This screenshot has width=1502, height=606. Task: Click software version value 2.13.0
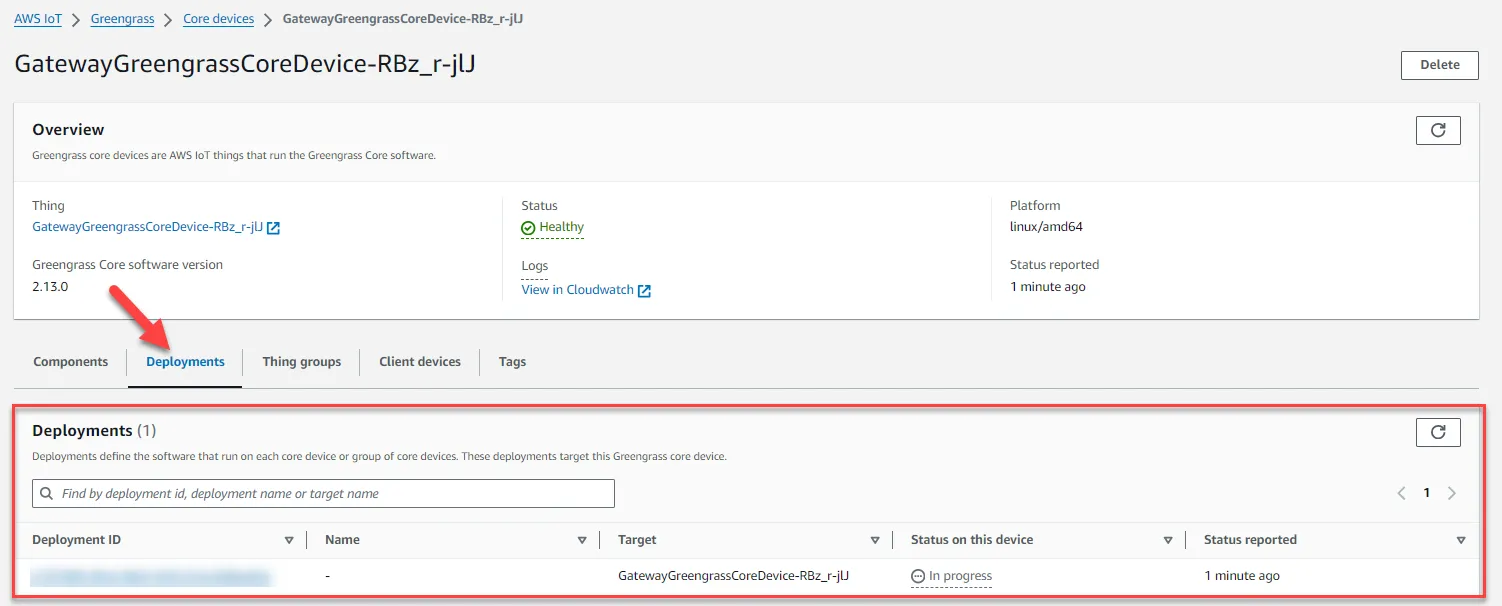50,287
